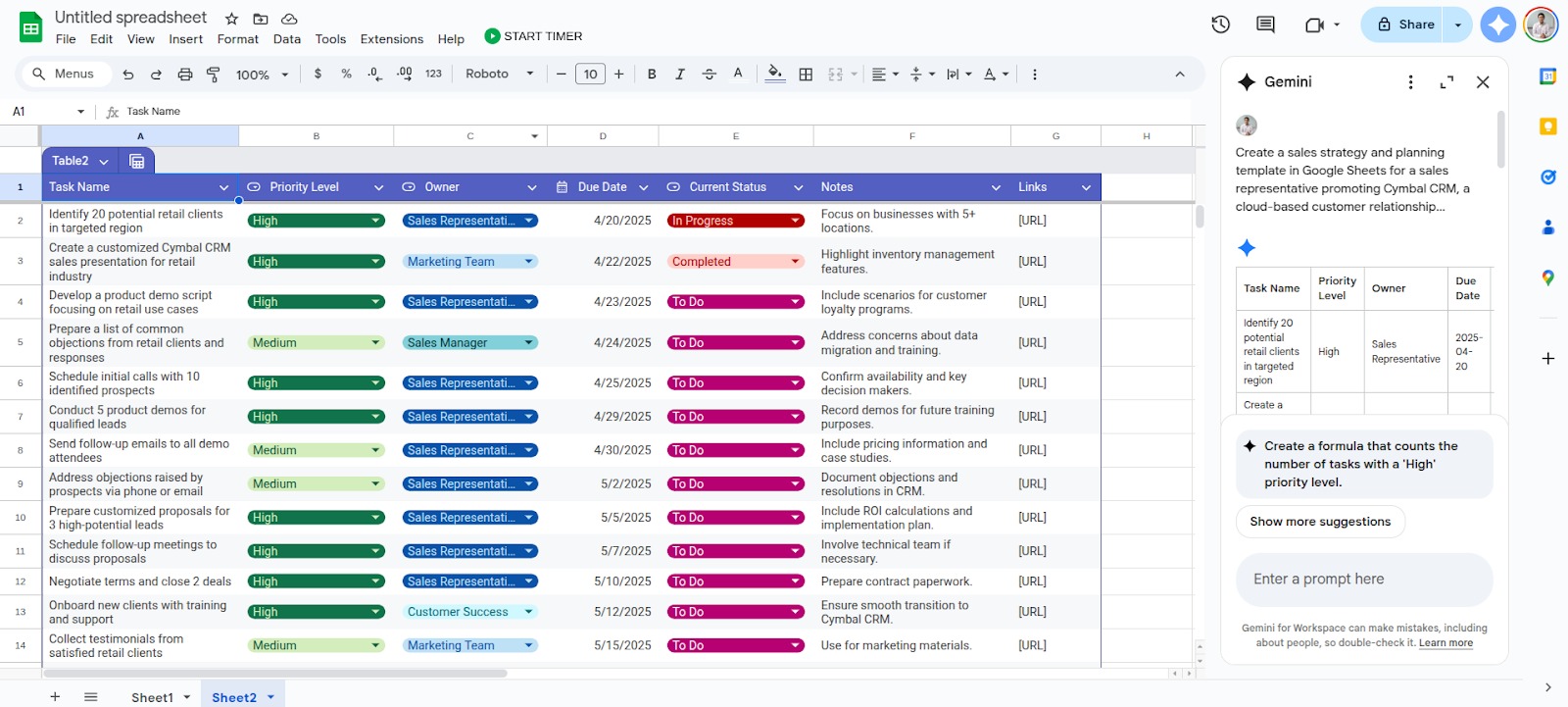Select the Paint format tool

point(213,75)
